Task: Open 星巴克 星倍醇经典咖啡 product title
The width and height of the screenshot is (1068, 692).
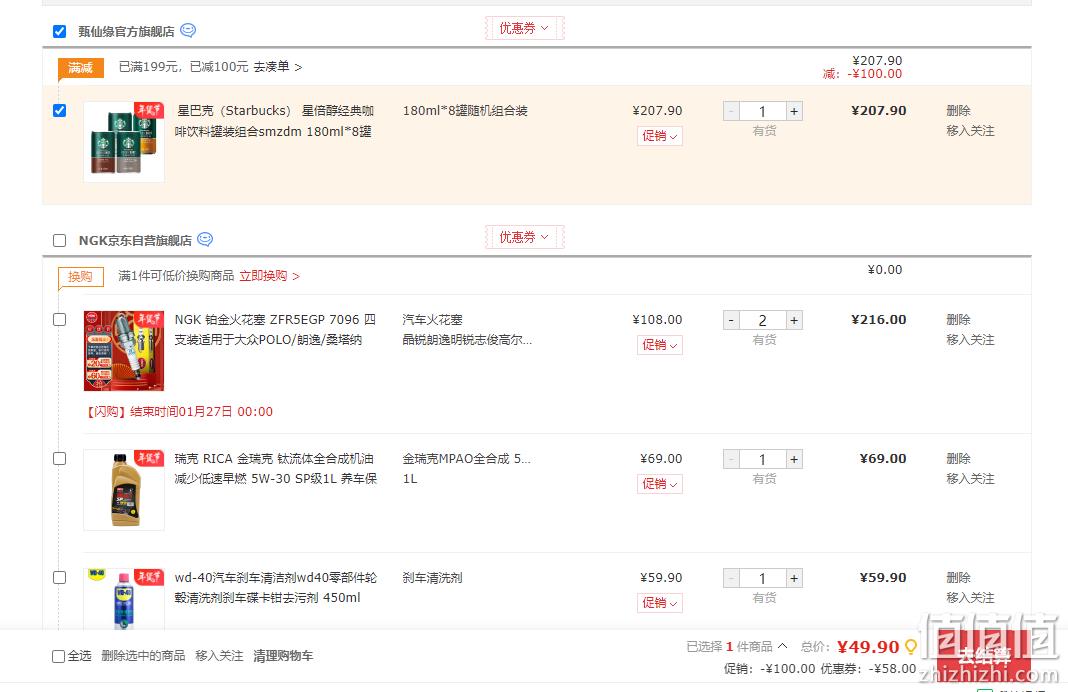Action: (275, 121)
